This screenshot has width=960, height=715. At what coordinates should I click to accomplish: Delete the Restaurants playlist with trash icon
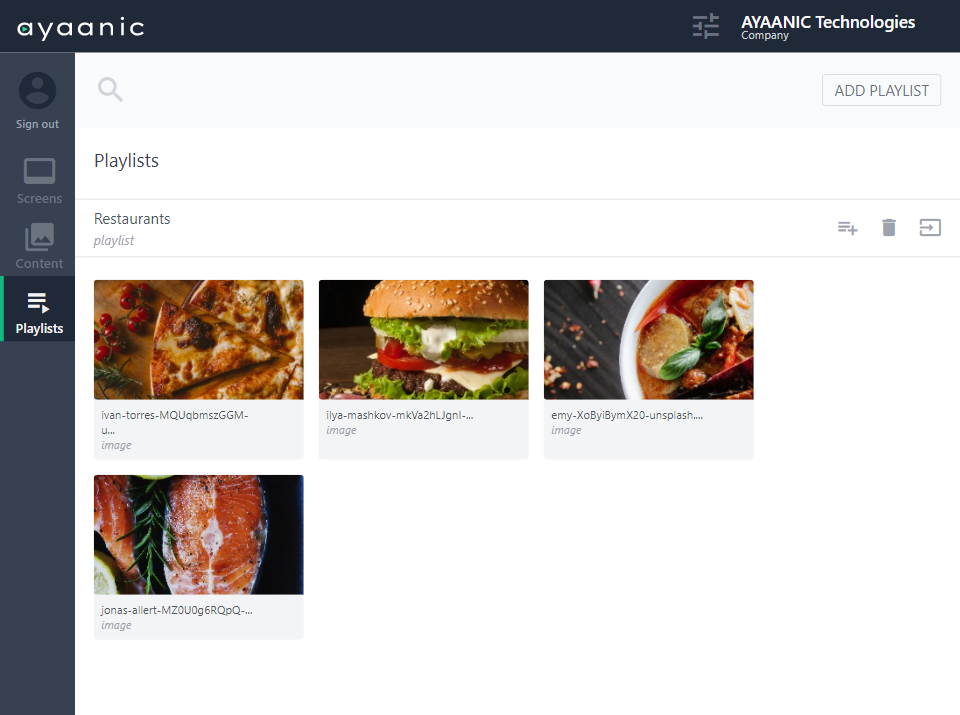[x=889, y=228]
